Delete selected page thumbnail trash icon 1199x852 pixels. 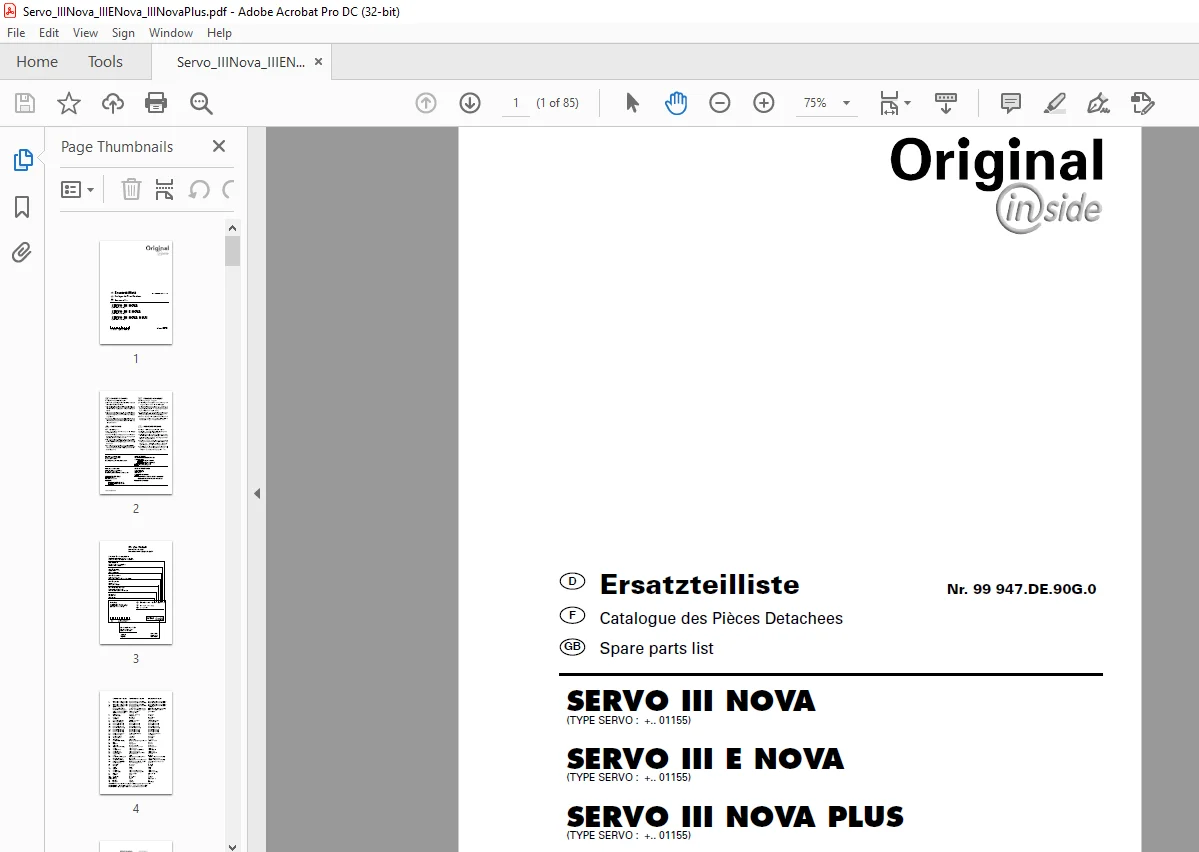click(132, 189)
